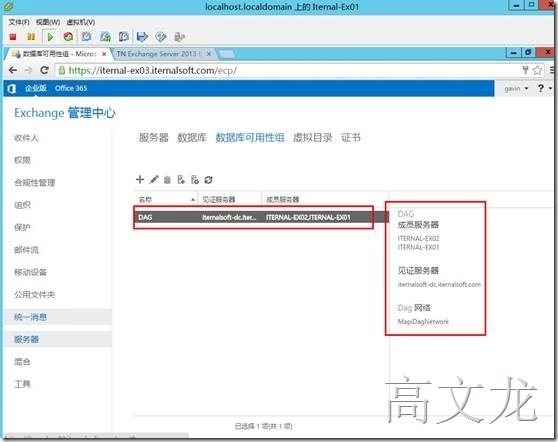Click Exchange 管理中心 heading
Image resolution: width=558 pixels, height=442 pixels.
pyautogui.click(x=65, y=113)
